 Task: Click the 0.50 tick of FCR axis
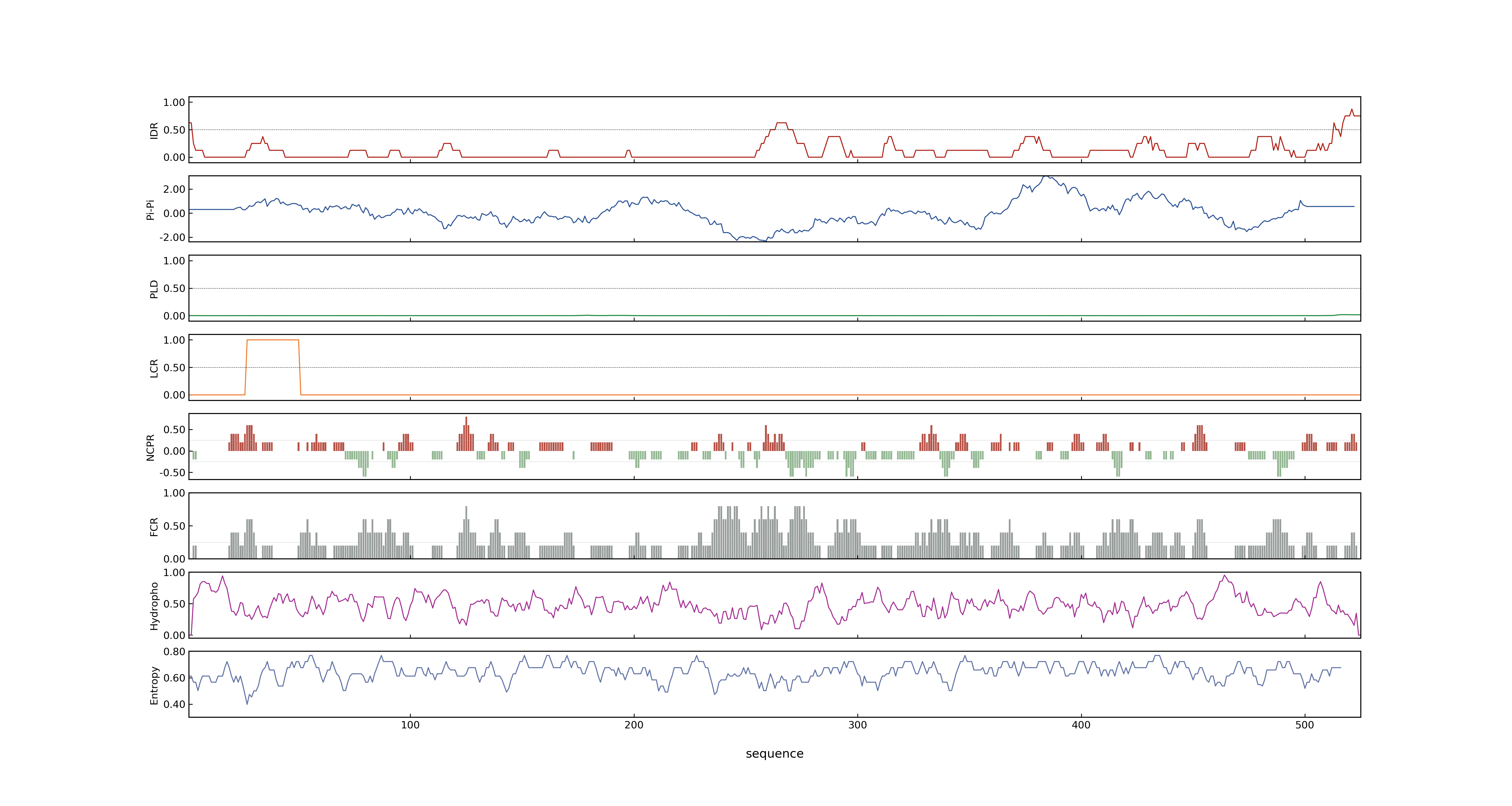pyautogui.click(x=174, y=526)
